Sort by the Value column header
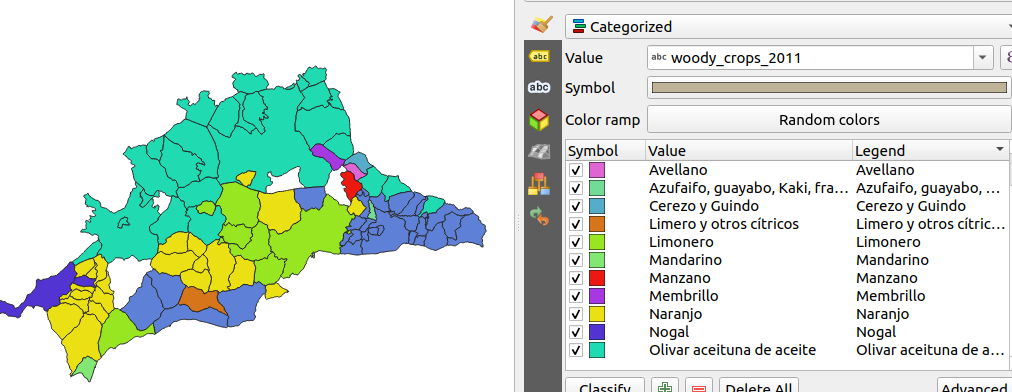 point(749,150)
